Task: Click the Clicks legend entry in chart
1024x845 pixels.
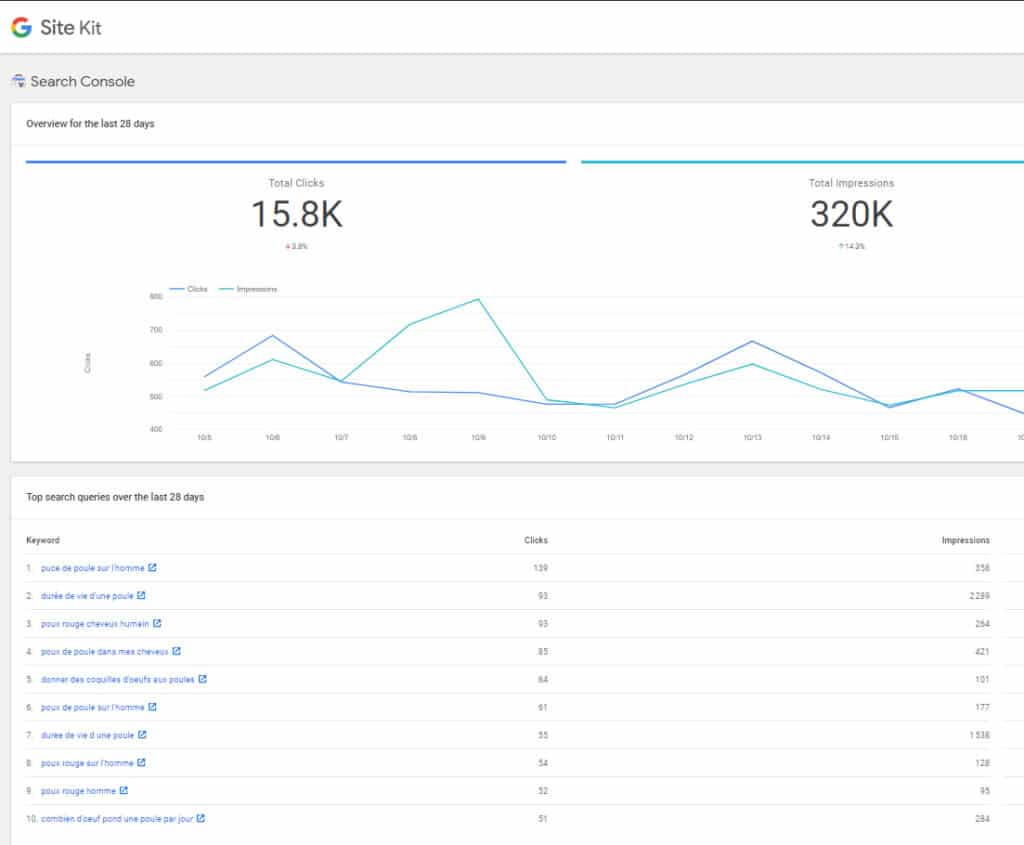Action: [x=189, y=289]
